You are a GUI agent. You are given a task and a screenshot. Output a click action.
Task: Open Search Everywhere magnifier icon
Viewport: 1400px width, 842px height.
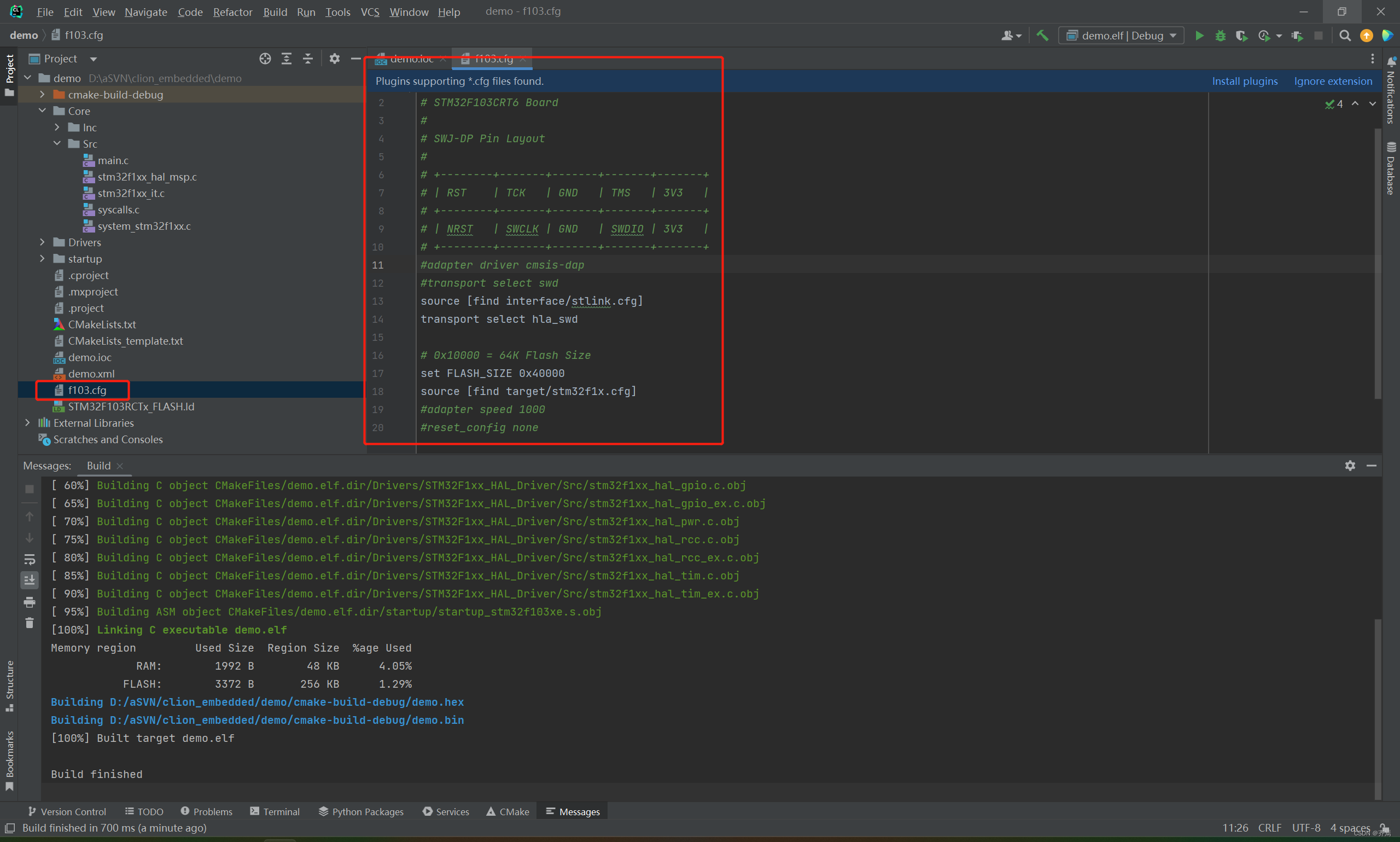coord(1344,36)
